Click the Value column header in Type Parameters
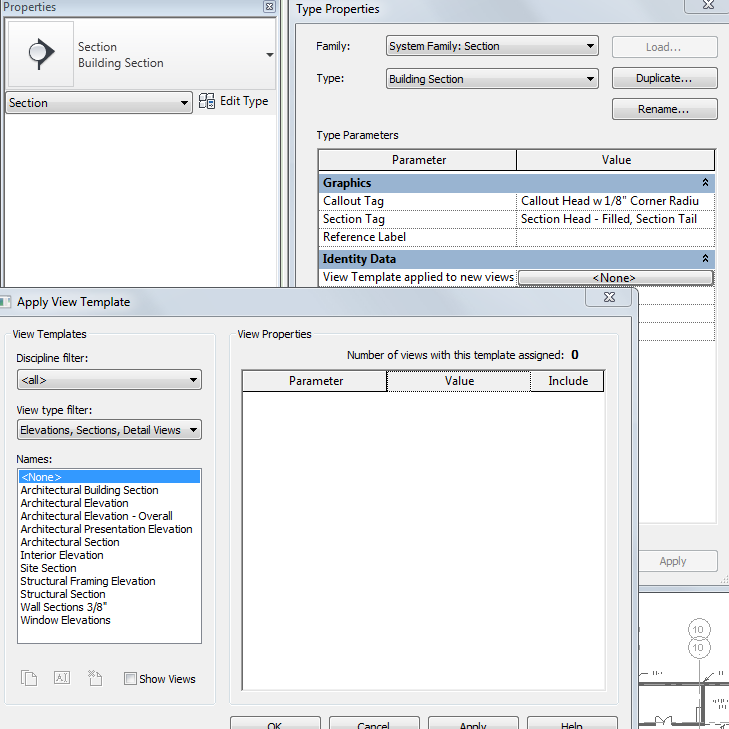 click(x=616, y=160)
